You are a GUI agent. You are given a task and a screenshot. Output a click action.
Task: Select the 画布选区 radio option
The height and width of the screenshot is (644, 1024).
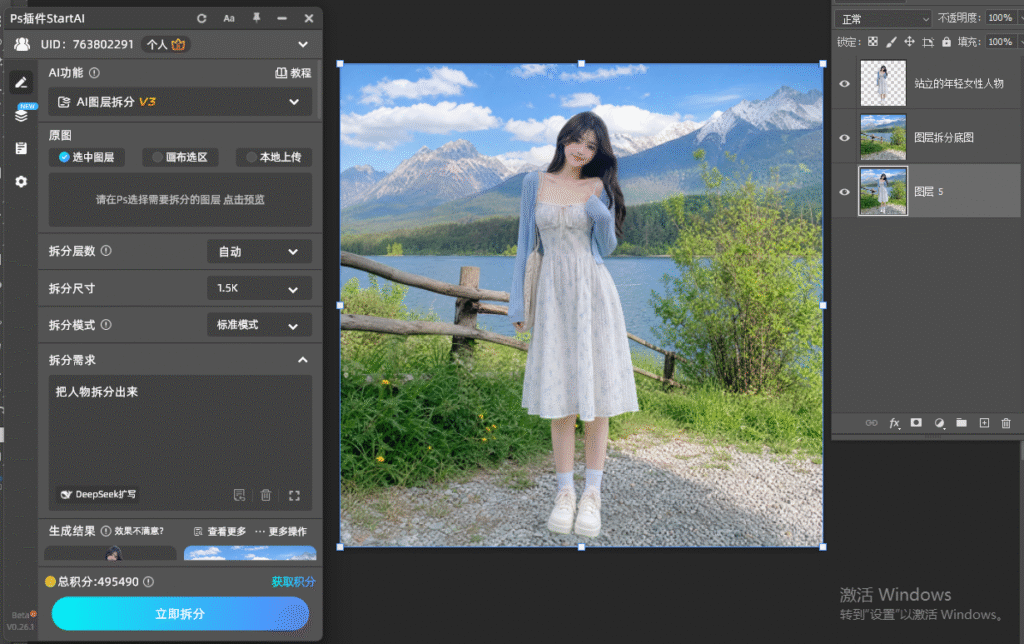click(x=180, y=157)
